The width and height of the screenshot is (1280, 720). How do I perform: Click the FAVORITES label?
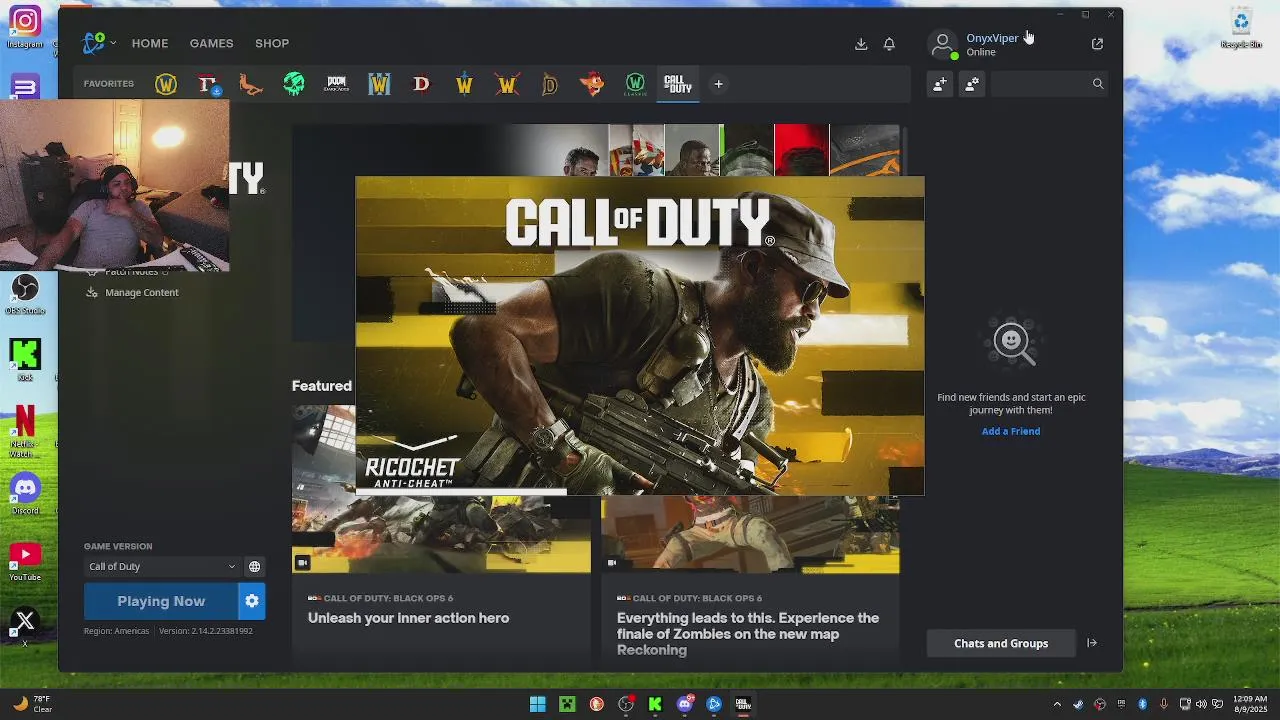[109, 84]
